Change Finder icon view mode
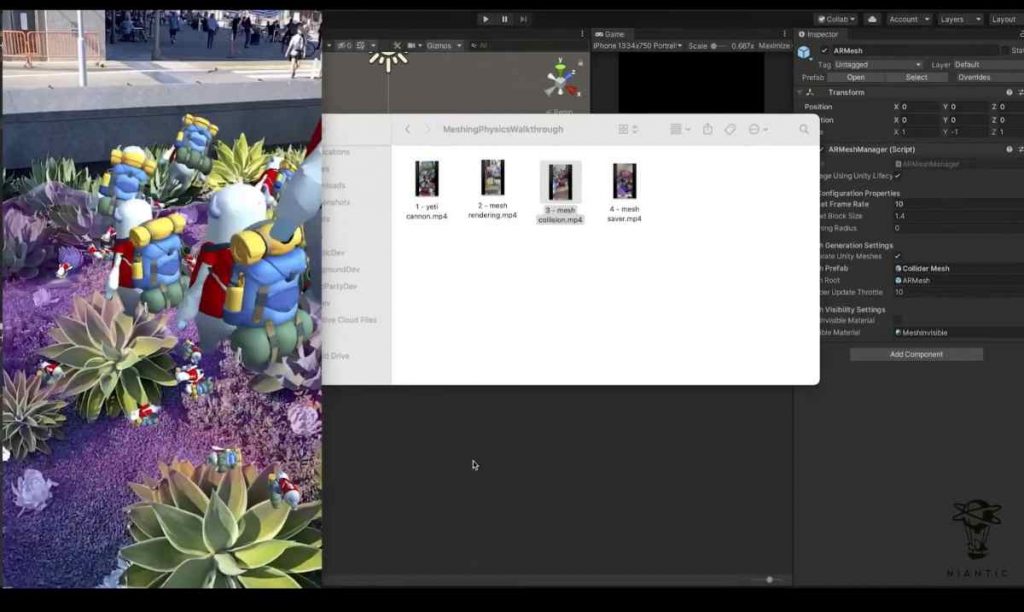This screenshot has width=1024, height=612. click(628, 129)
